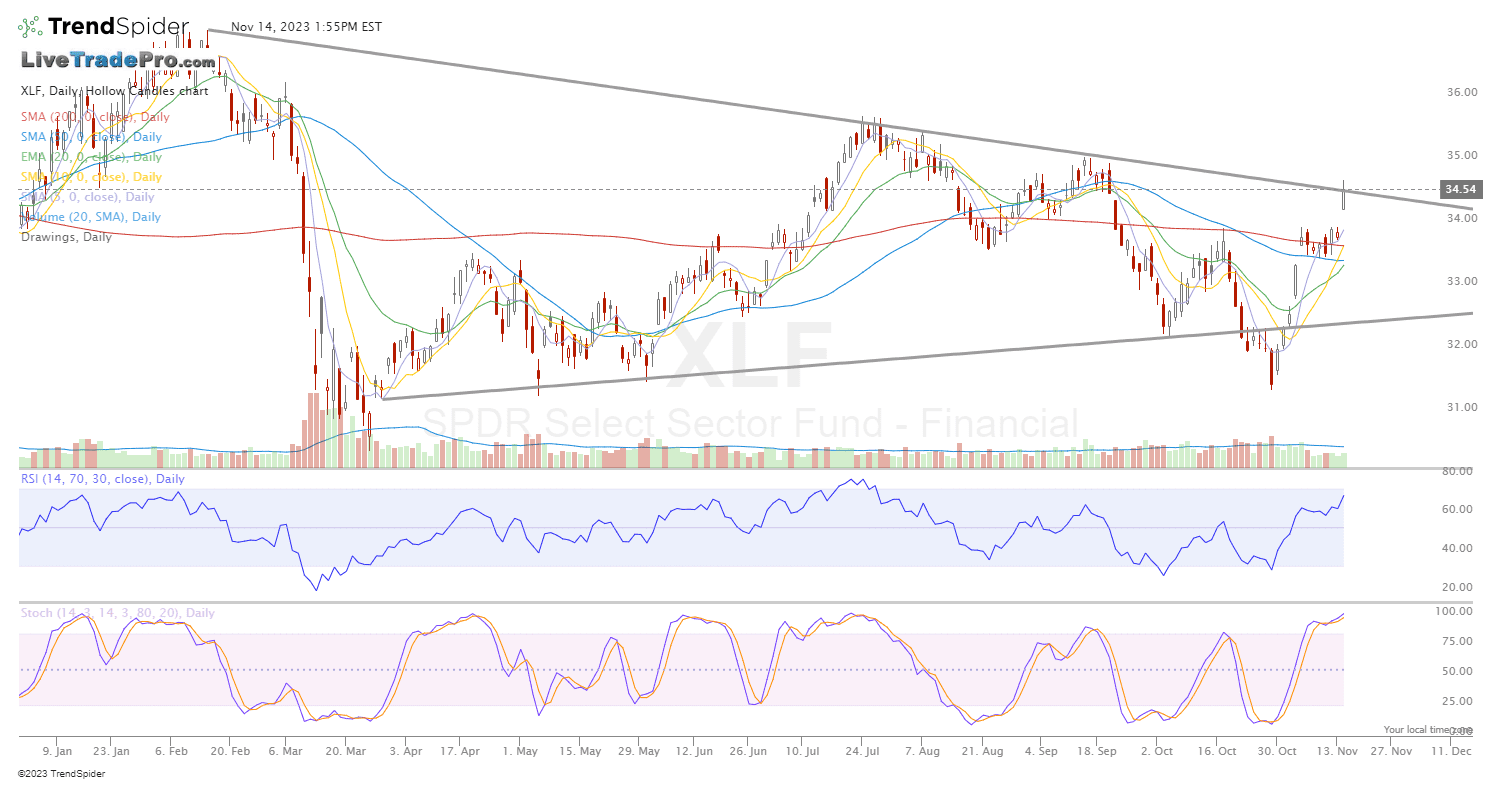This screenshot has height=793, width=1510.
Task: Click the 29. May date label
Action: click(x=637, y=750)
